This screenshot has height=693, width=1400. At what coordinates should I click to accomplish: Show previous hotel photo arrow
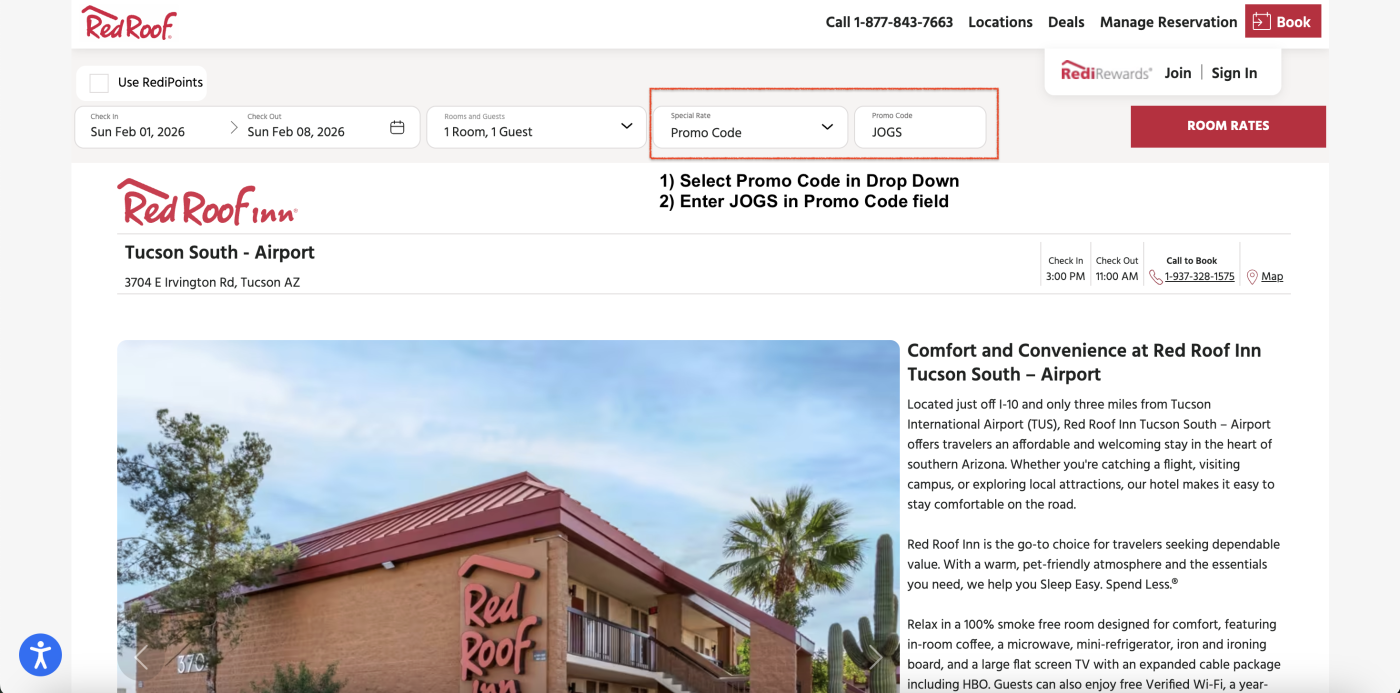141,657
